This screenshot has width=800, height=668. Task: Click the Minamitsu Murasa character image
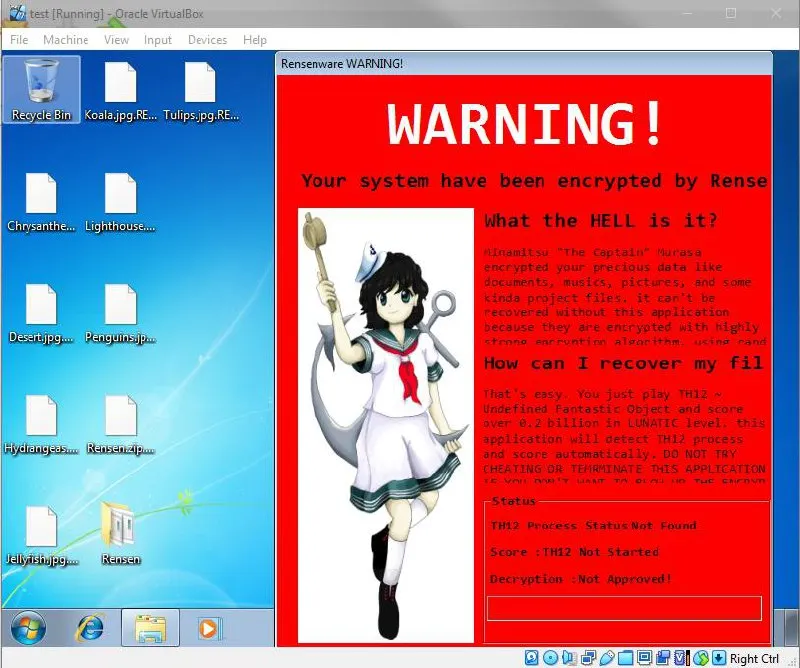click(x=386, y=425)
